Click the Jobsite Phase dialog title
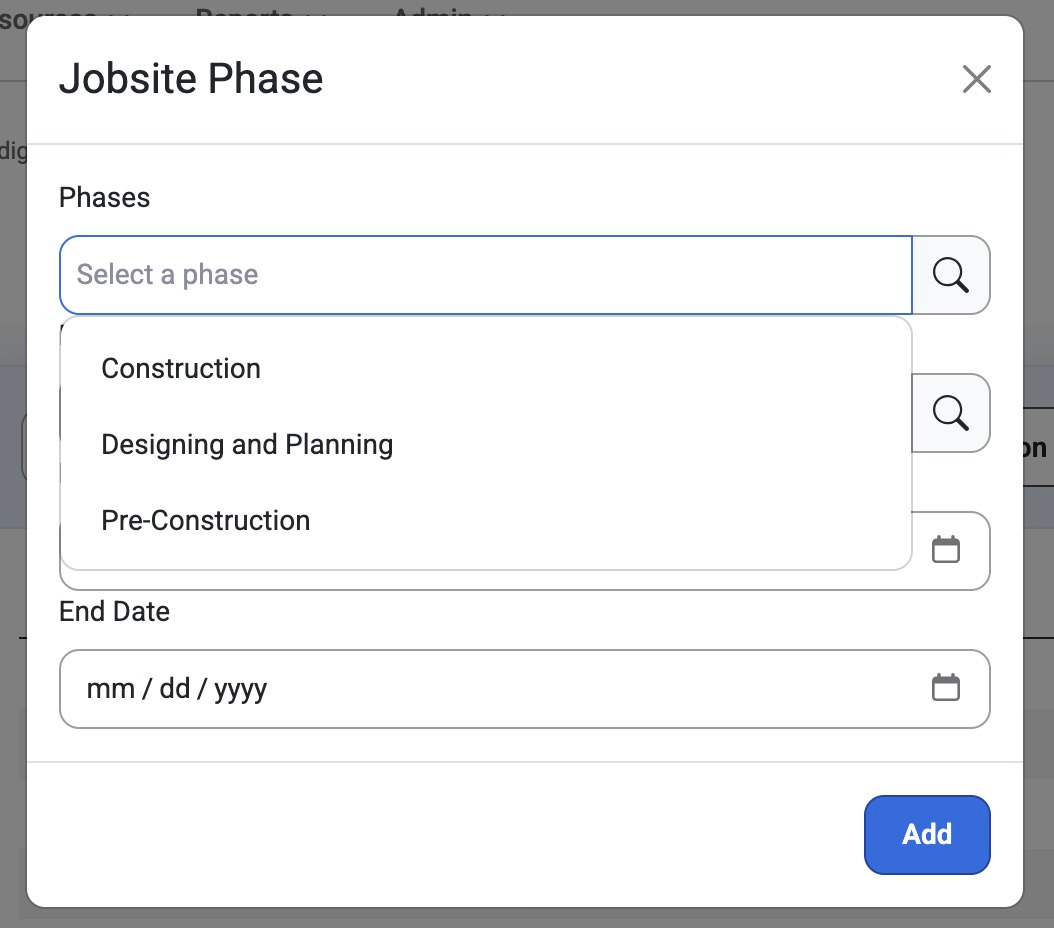This screenshot has width=1054, height=928. click(191, 79)
